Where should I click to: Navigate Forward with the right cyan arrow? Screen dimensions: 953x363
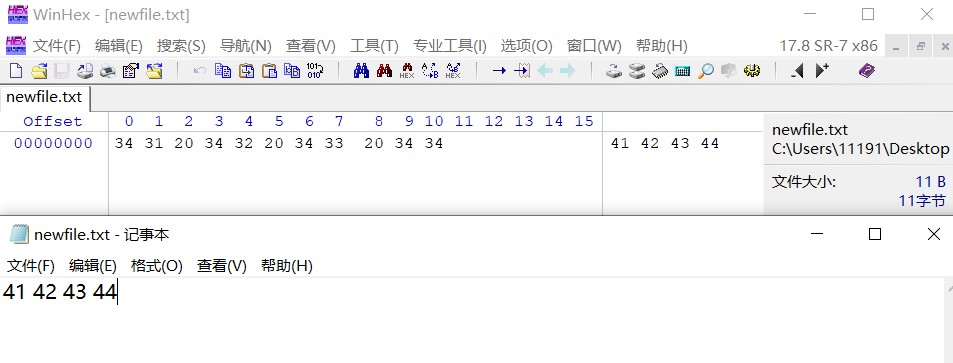pyautogui.click(x=568, y=71)
